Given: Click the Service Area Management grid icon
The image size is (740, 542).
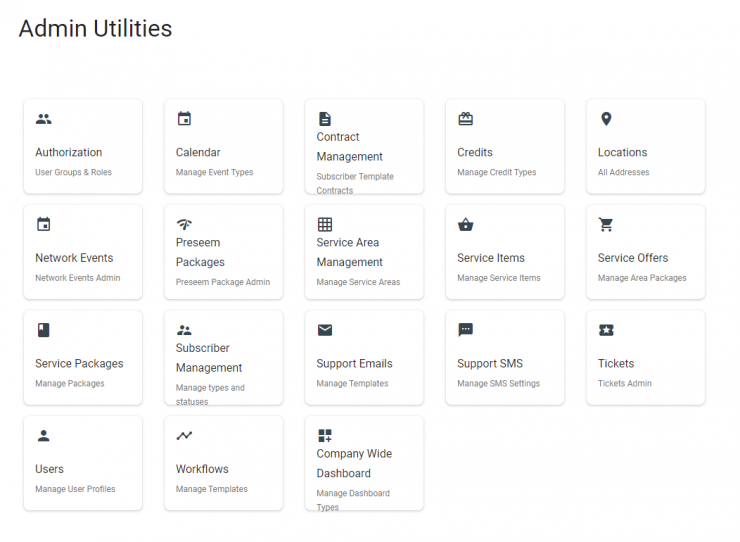Looking at the screenshot, I should coord(325,224).
